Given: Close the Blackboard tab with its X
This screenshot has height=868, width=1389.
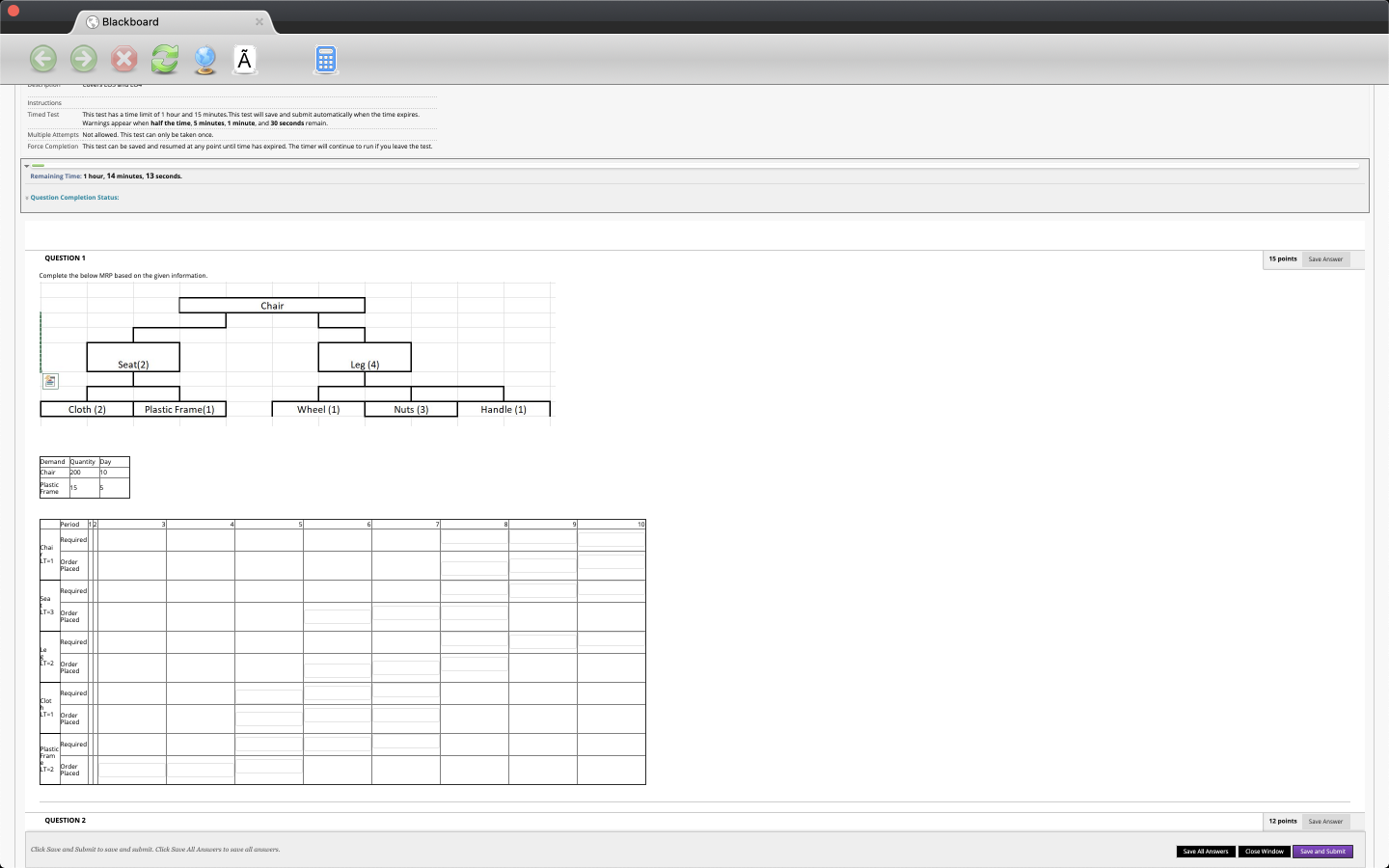Looking at the screenshot, I should (259, 21).
